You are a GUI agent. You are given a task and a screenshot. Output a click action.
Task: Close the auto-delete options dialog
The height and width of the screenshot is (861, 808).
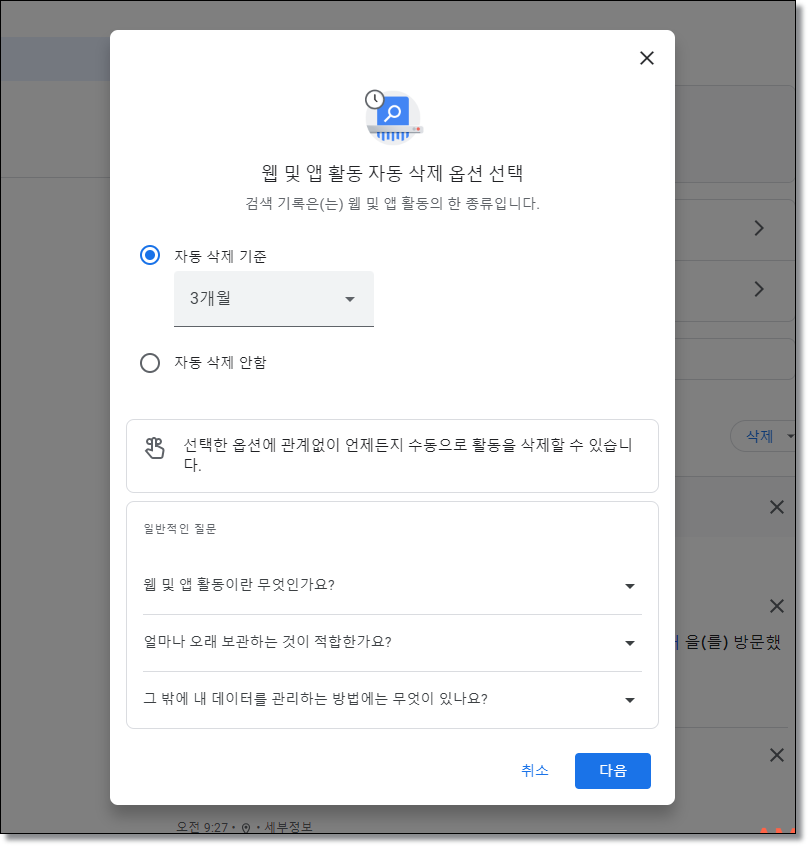click(646, 58)
